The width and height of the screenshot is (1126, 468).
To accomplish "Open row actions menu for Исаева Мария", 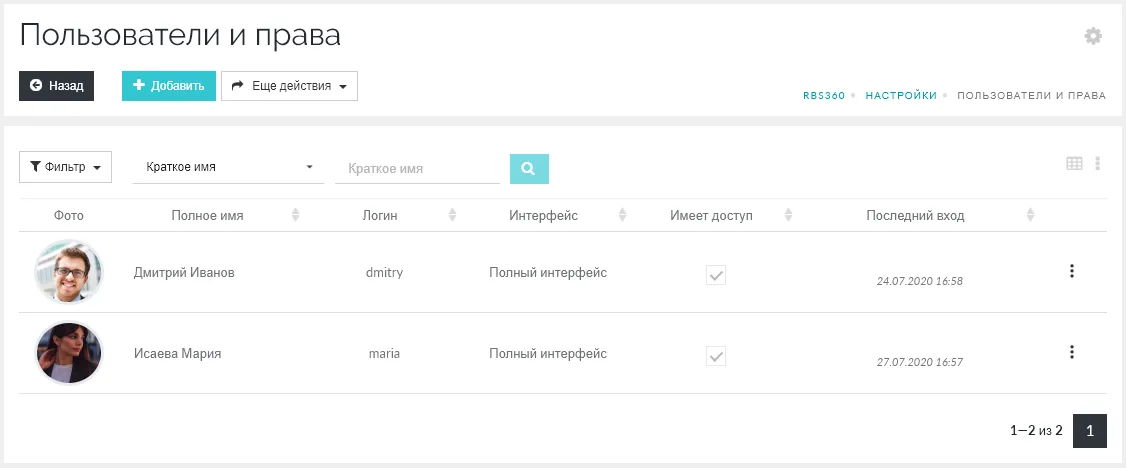I will click(1071, 352).
